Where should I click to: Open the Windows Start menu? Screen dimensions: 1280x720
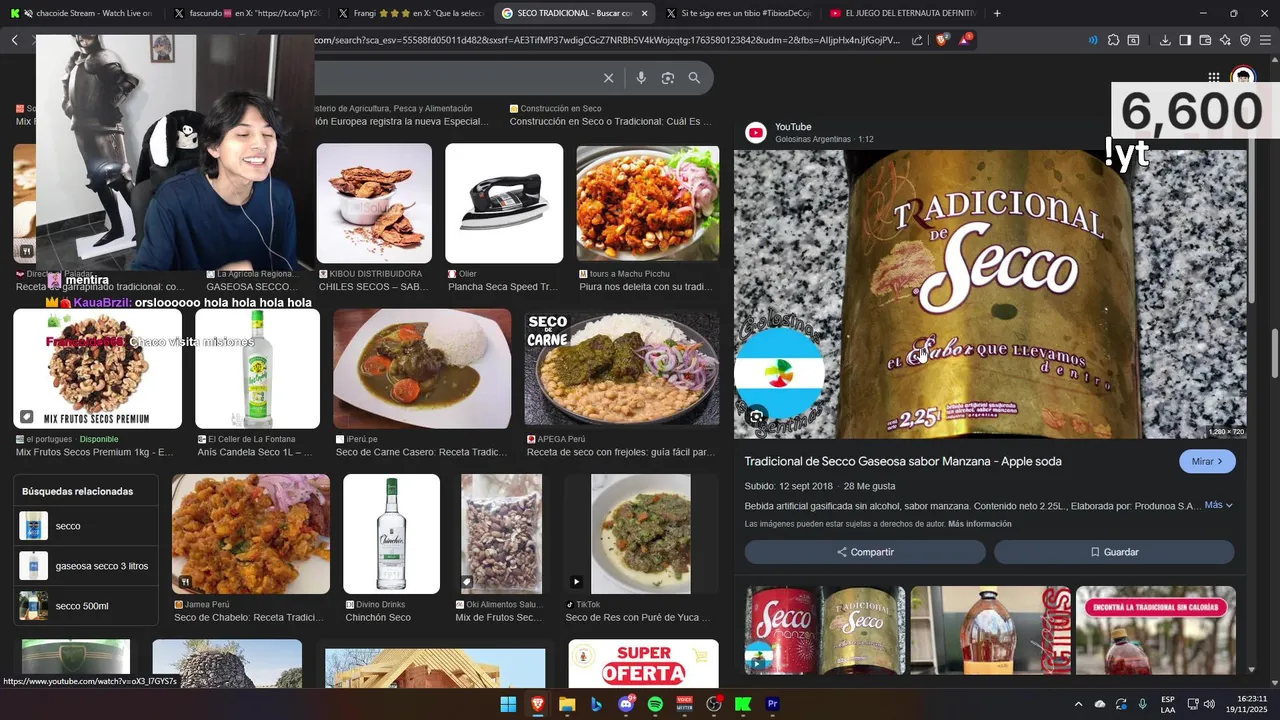point(508,704)
